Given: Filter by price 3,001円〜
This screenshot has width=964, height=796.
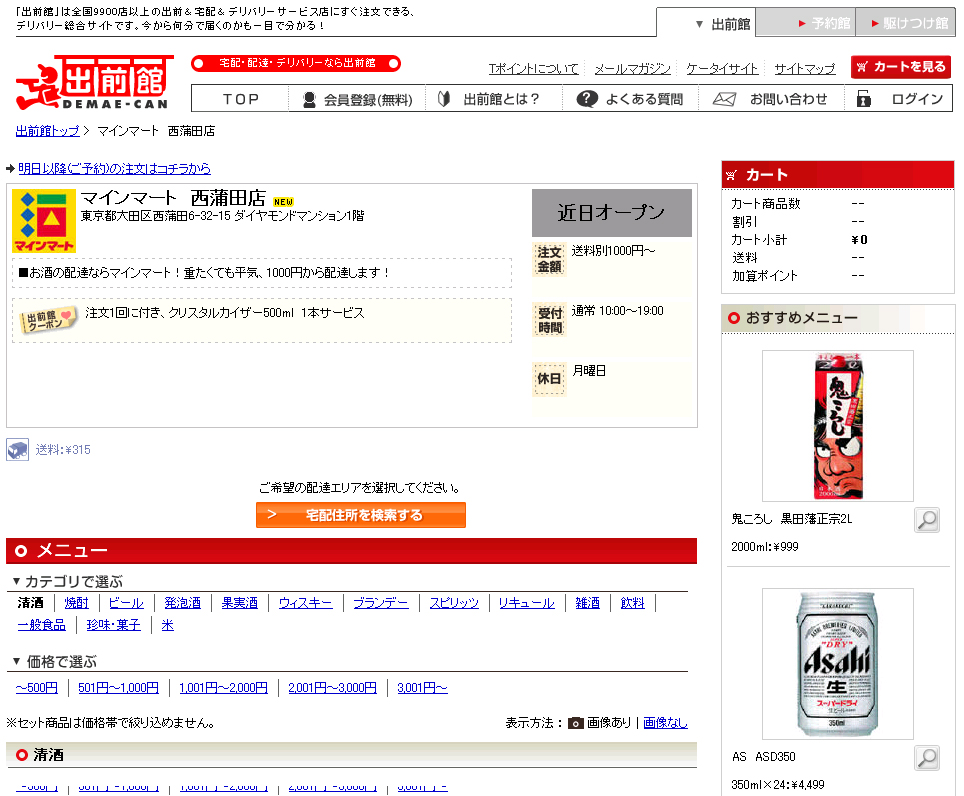Looking at the screenshot, I should (x=422, y=688).
